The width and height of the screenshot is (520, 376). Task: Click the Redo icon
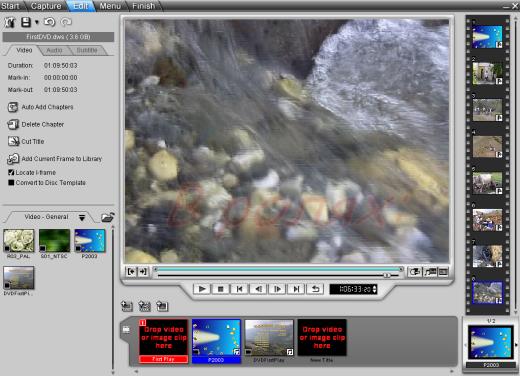click(66, 22)
